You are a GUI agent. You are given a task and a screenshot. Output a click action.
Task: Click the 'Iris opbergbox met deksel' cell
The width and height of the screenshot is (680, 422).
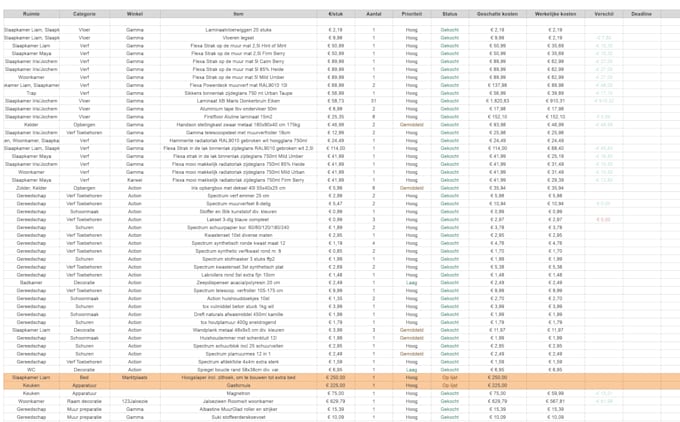pyautogui.click(x=238, y=188)
